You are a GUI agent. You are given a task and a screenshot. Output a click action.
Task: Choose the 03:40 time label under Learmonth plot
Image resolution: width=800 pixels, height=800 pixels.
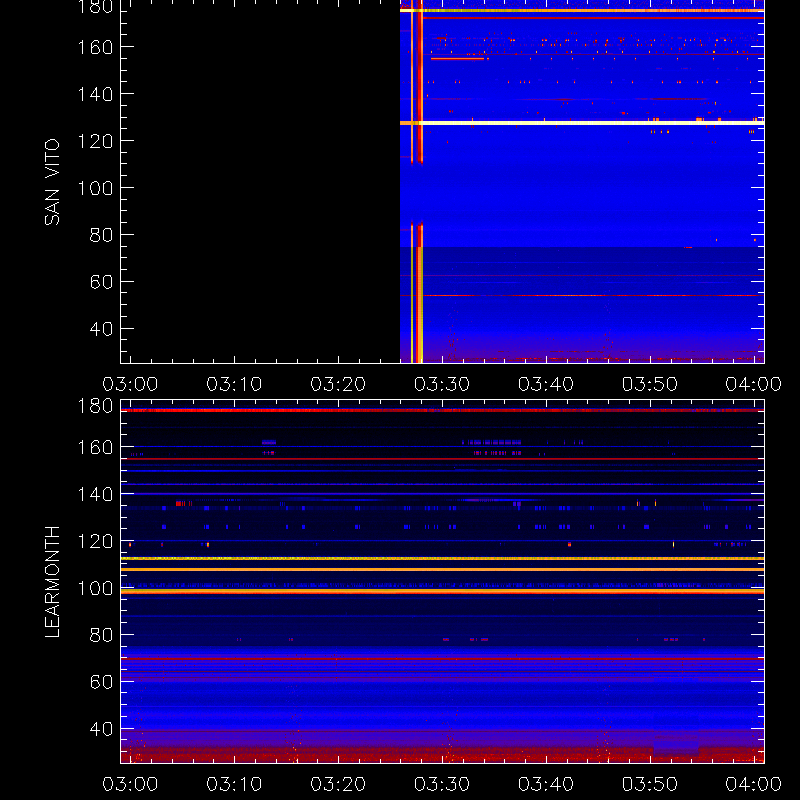(546, 784)
